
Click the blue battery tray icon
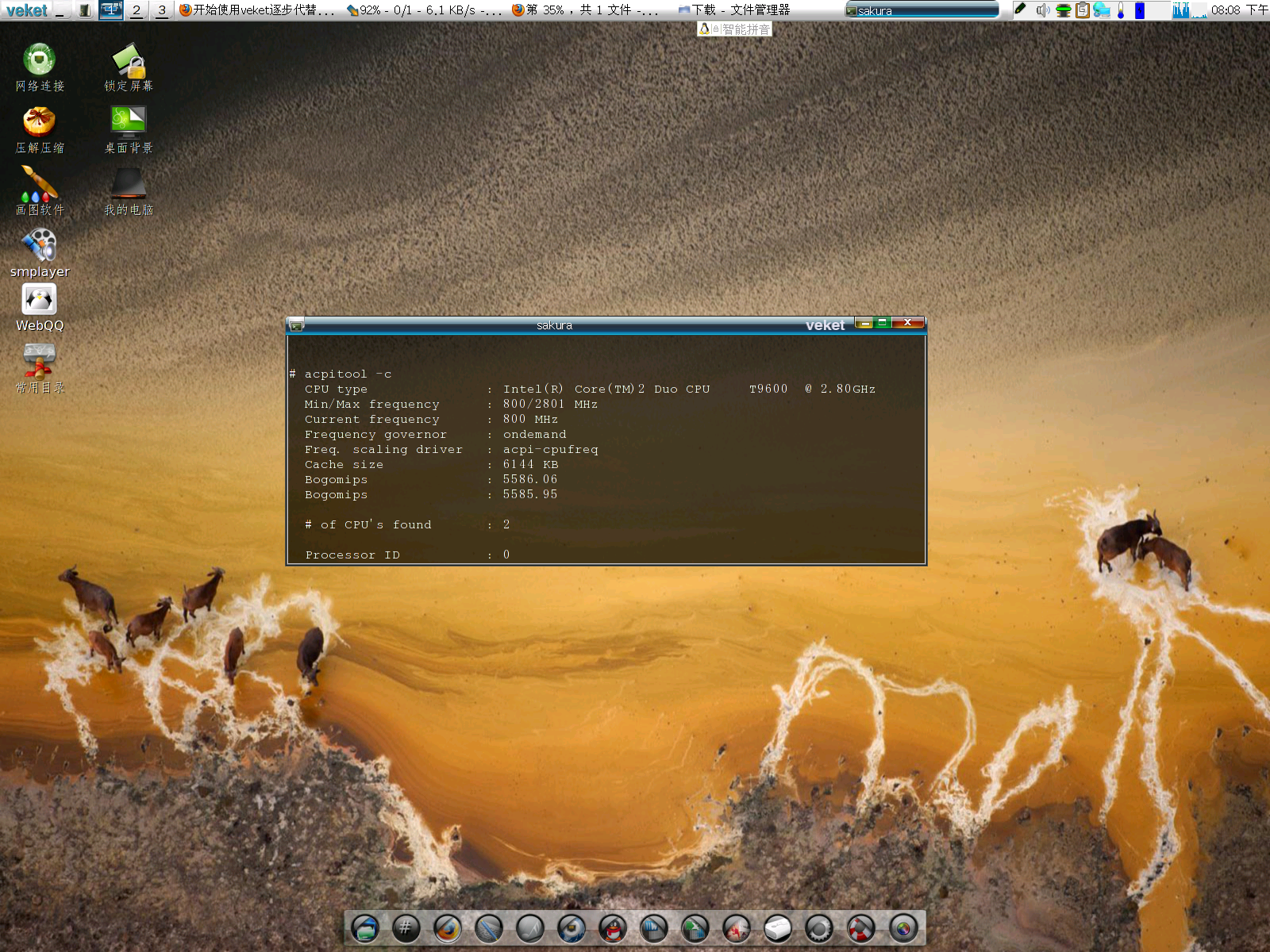click(1140, 10)
